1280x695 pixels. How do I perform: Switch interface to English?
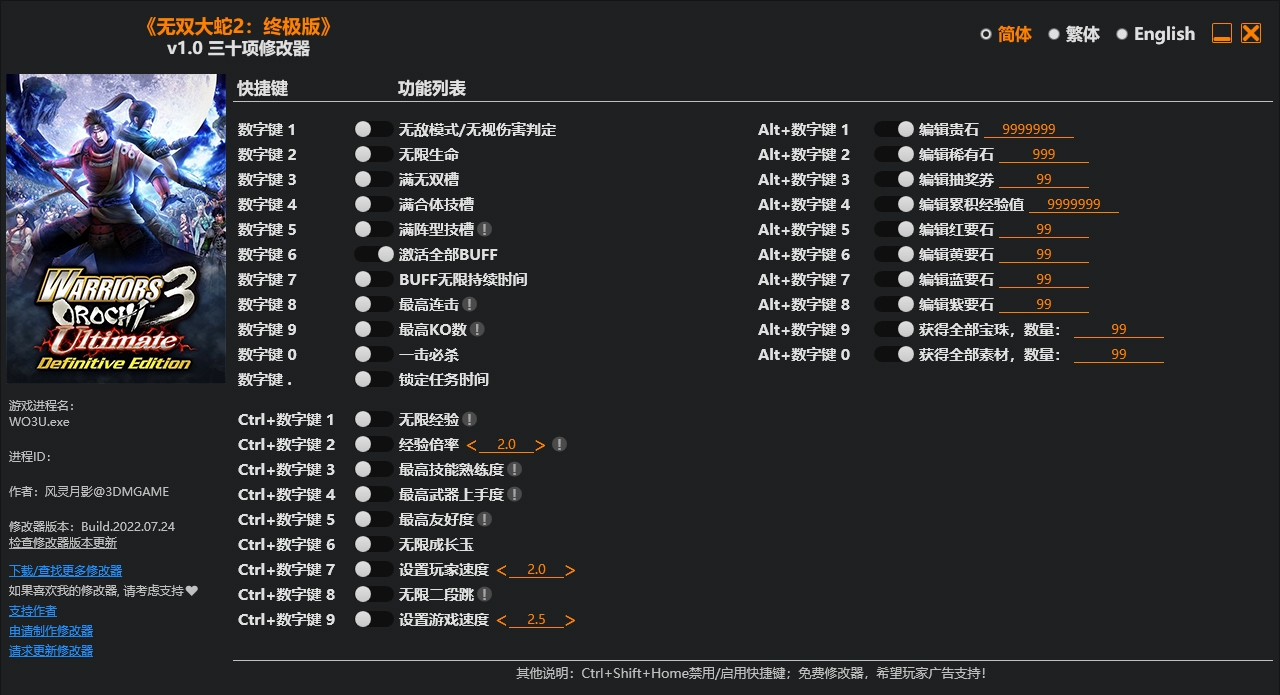1121,33
